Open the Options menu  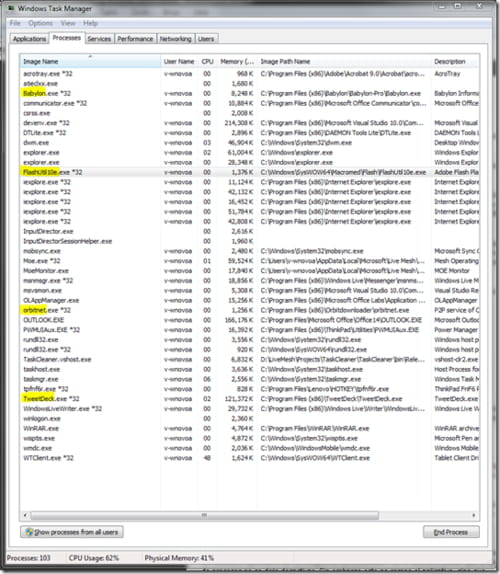40,23
